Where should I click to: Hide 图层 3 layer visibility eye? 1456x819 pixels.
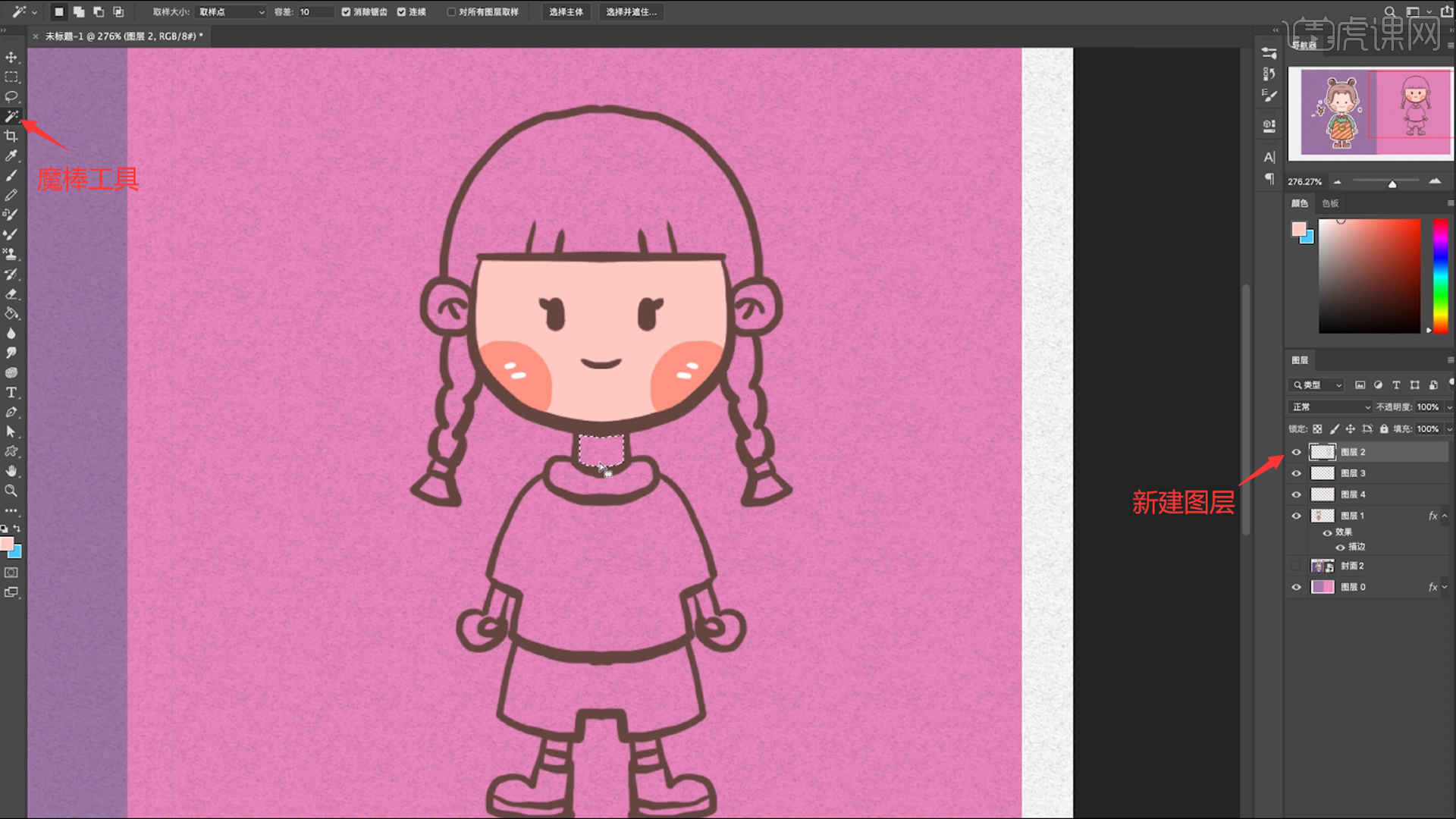click(1296, 473)
